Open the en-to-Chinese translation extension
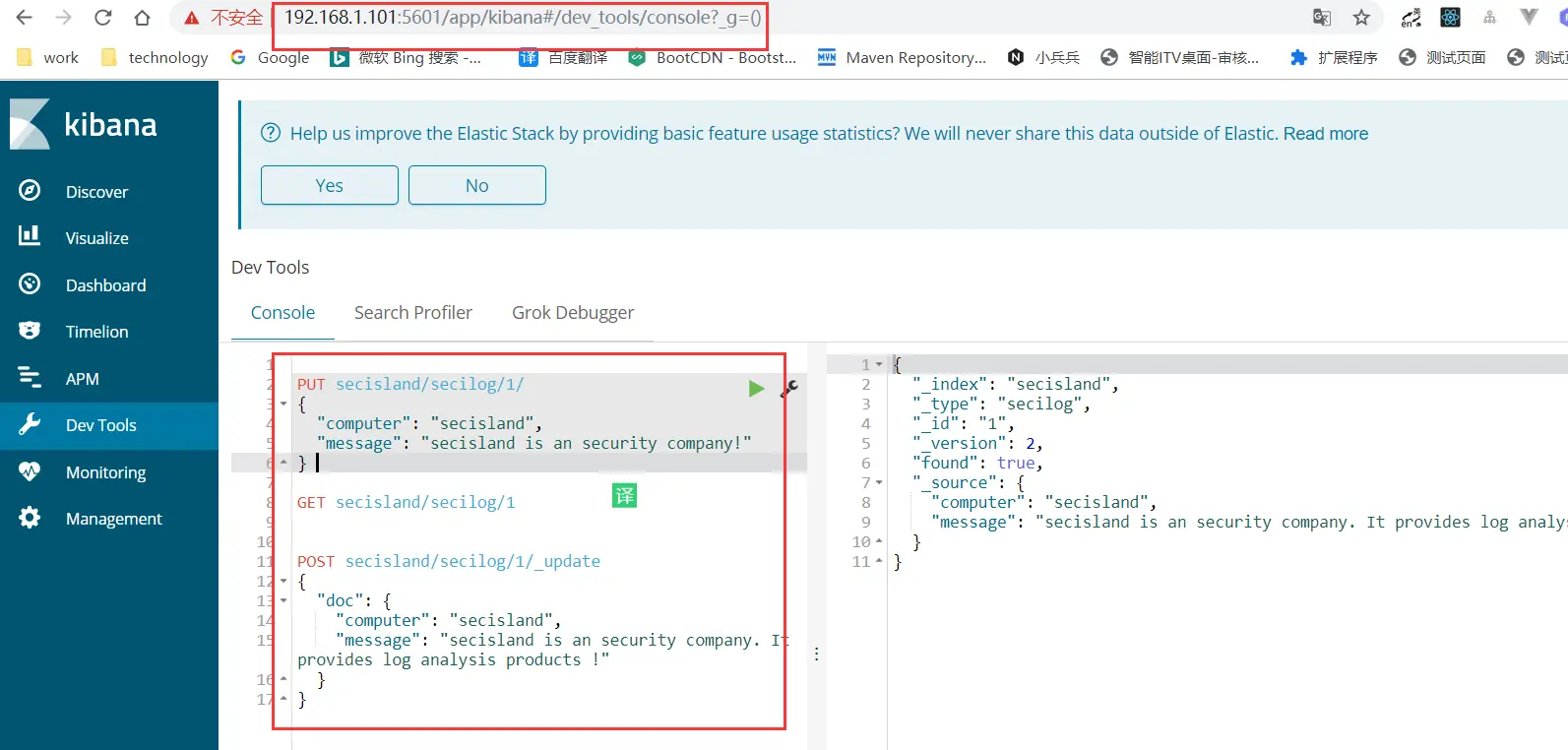The width and height of the screenshot is (1568, 750). pyautogui.click(x=1411, y=18)
